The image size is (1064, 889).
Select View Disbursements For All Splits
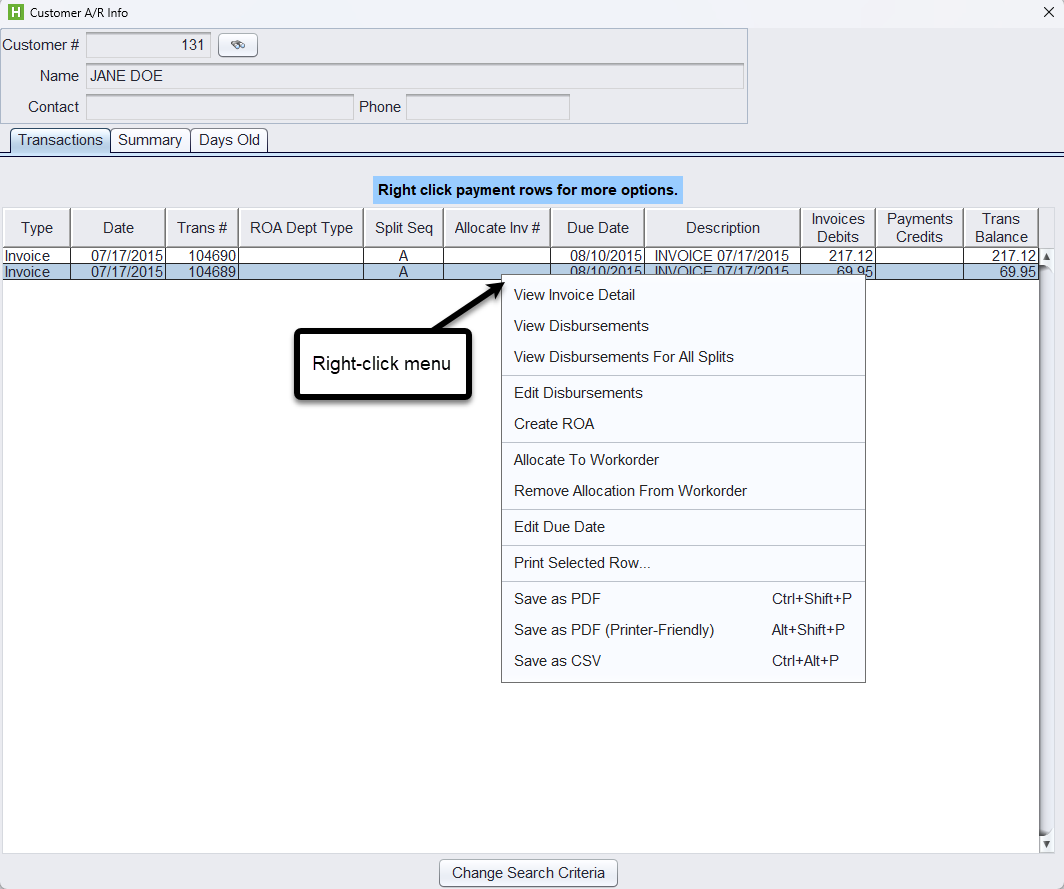[623, 357]
